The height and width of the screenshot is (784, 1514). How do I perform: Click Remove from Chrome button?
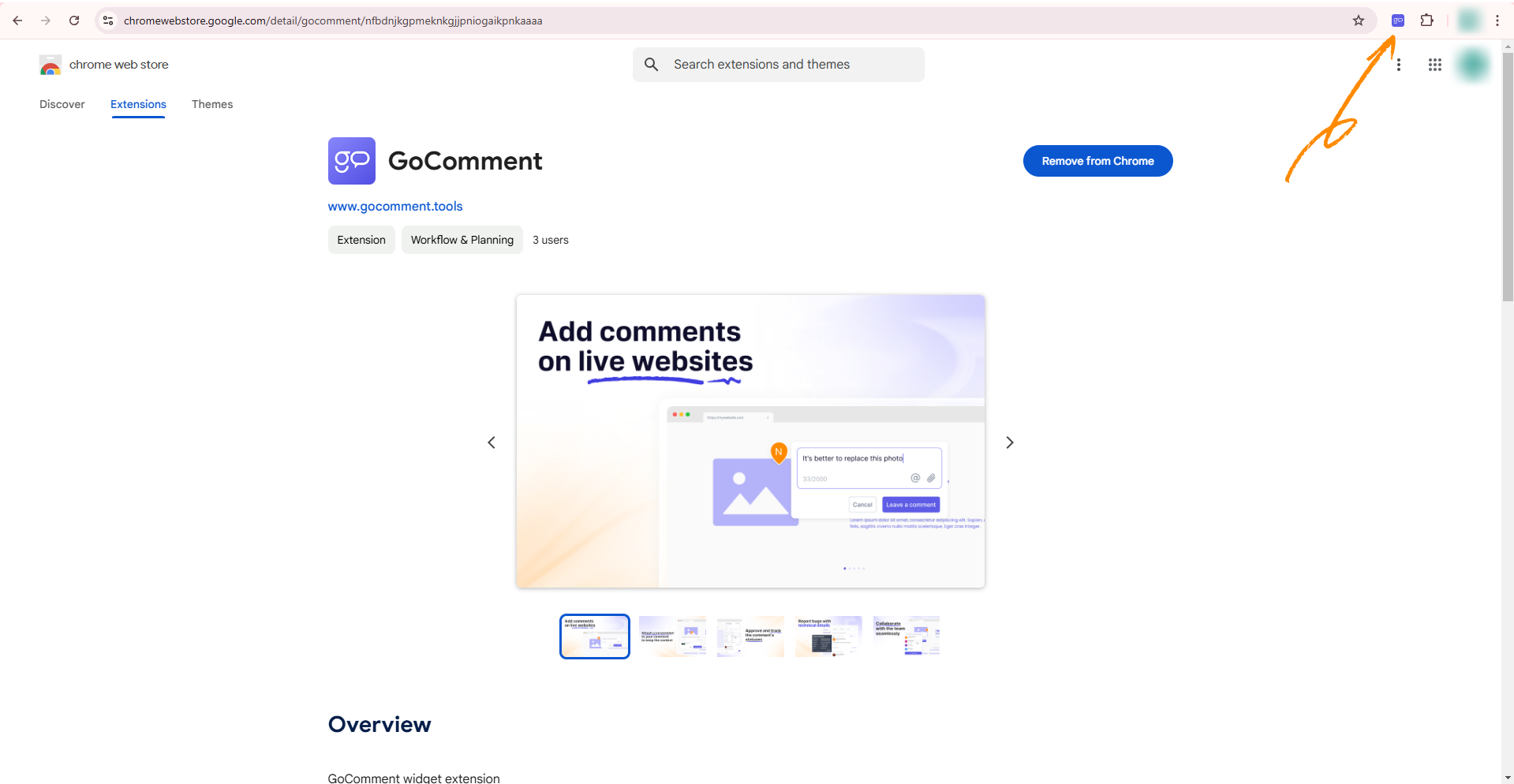click(x=1097, y=161)
